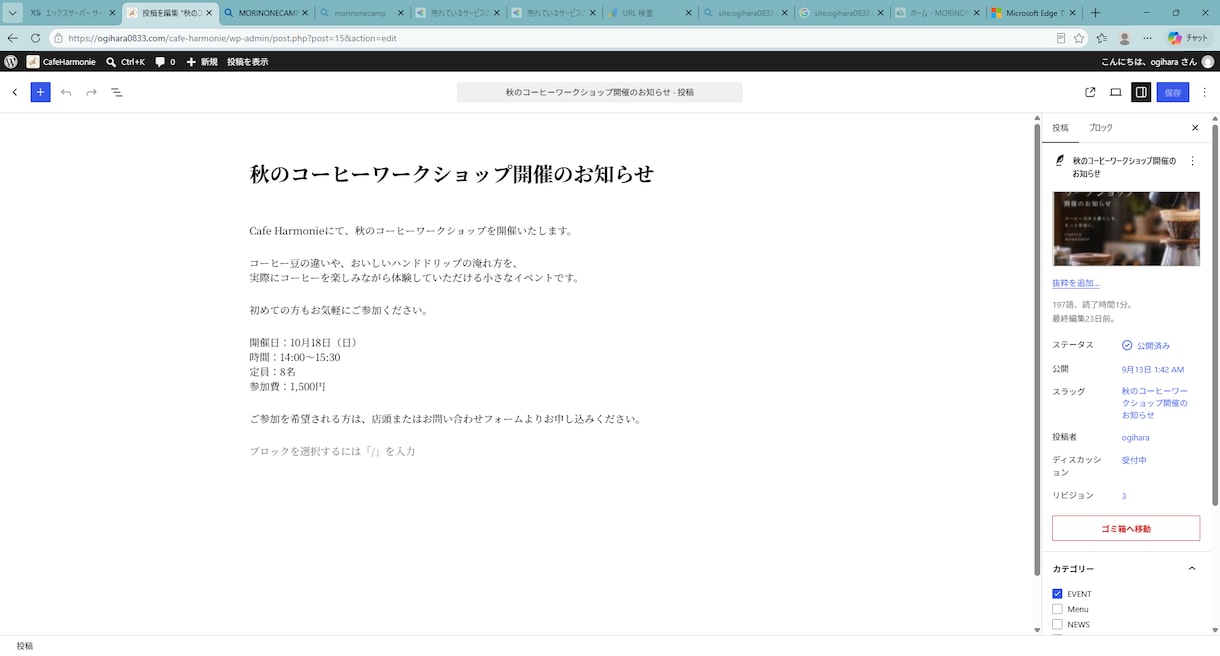The image size is (1220, 656).
Task: Check the Menu category checkbox
Action: pyautogui.click(x=1057, y=609)
